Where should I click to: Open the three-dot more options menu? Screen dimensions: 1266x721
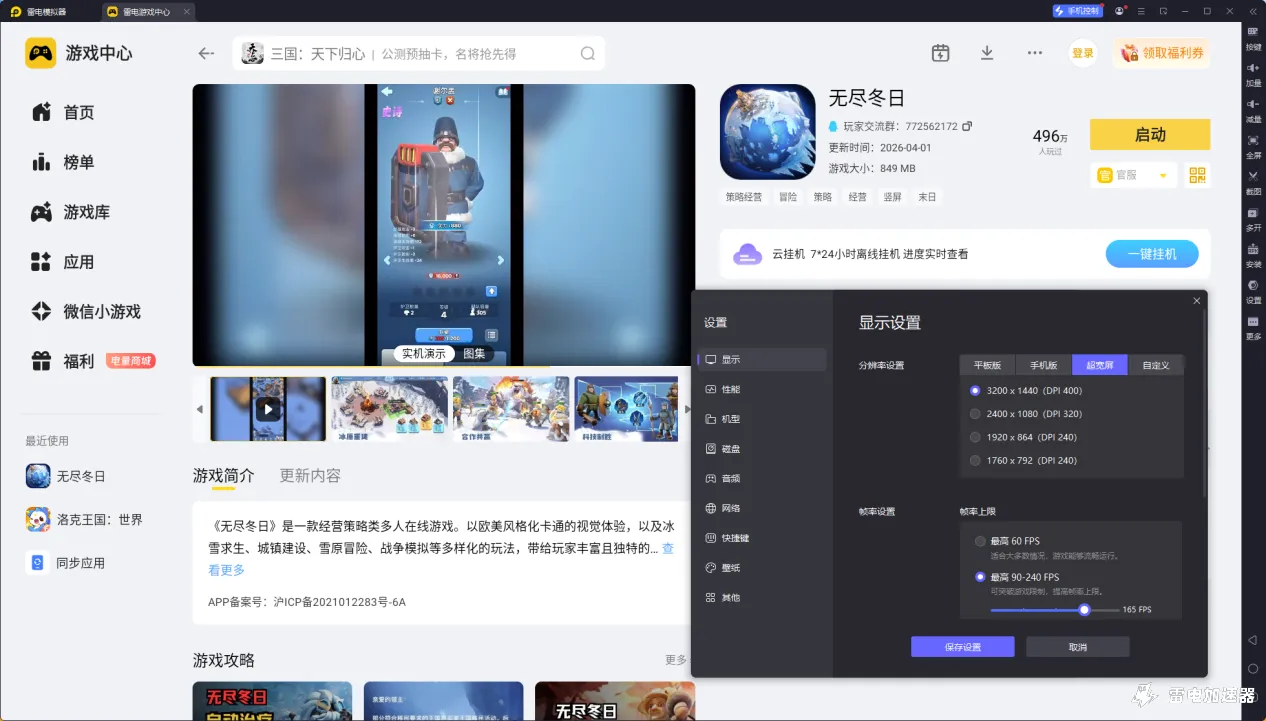pos(1034,53)
